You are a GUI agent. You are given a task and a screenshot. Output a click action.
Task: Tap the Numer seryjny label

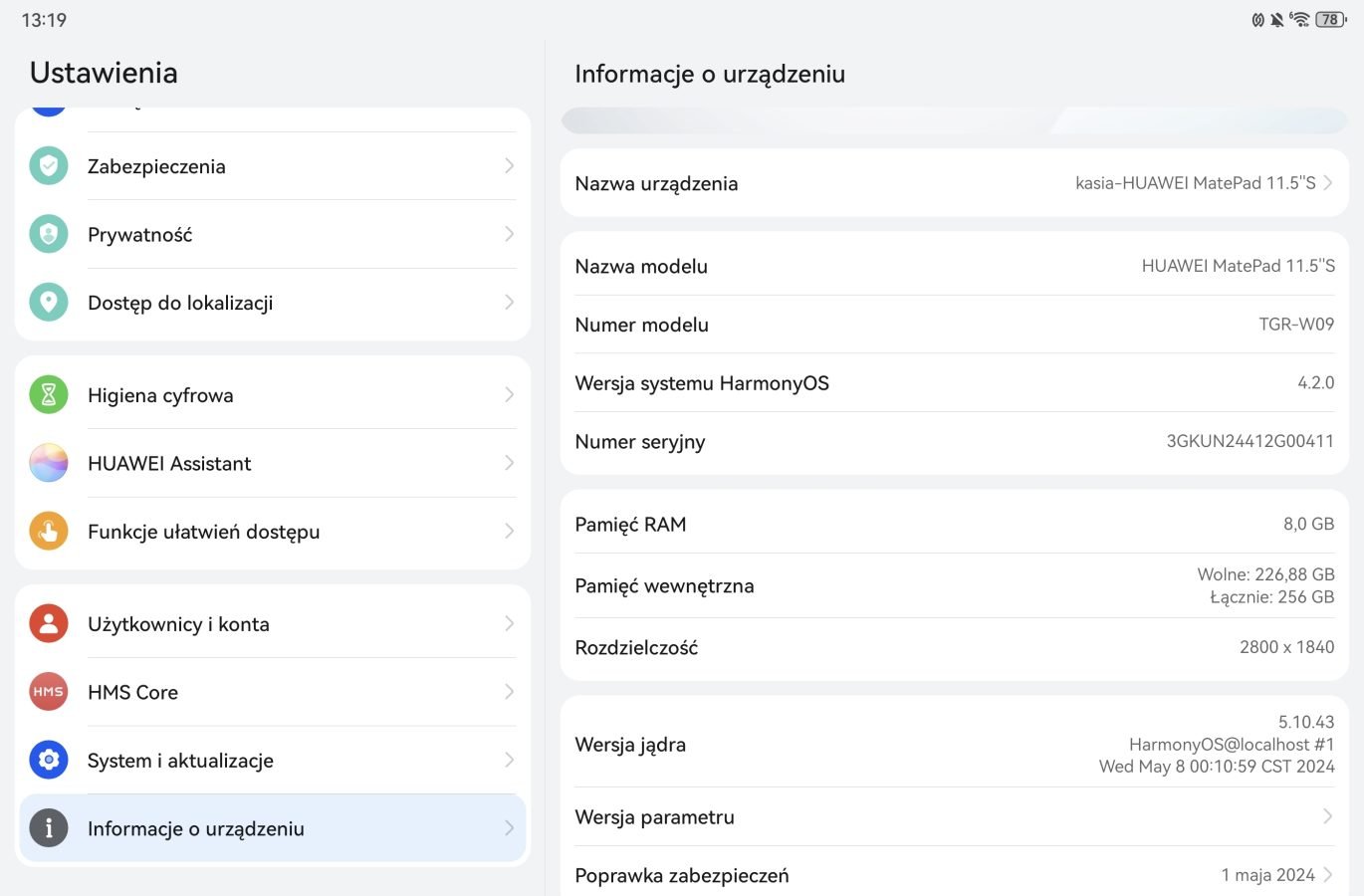coord(640,442)
